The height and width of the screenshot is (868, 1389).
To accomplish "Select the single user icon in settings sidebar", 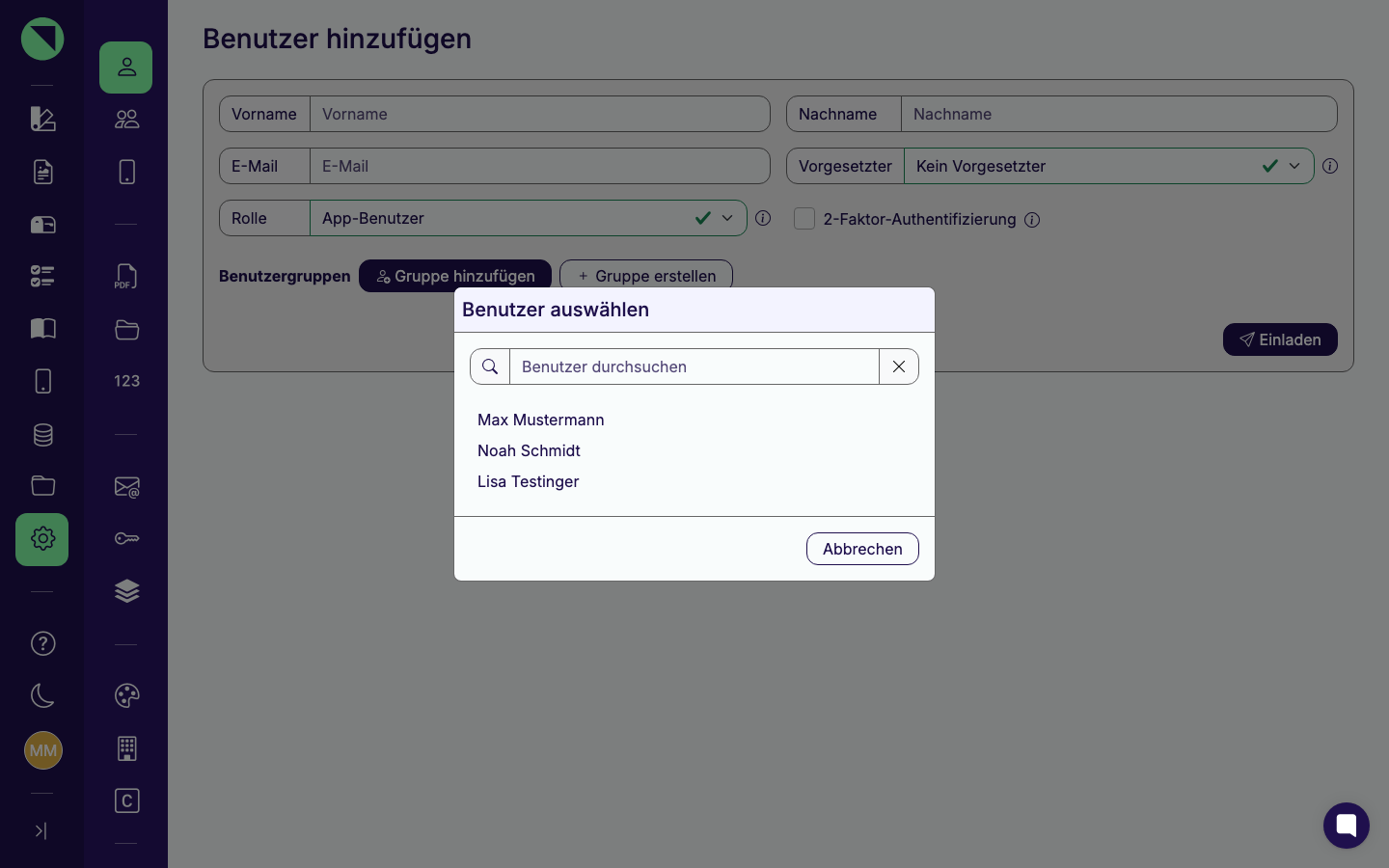I will click(126, 68).
